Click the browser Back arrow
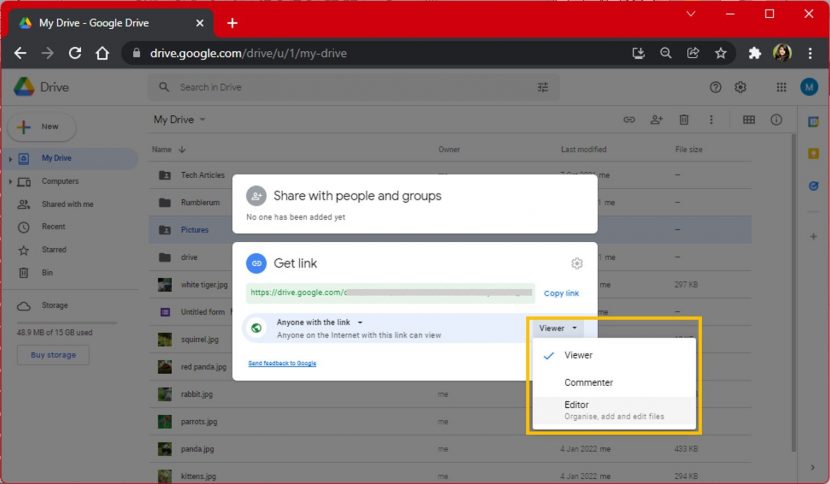 pos(20,53)
